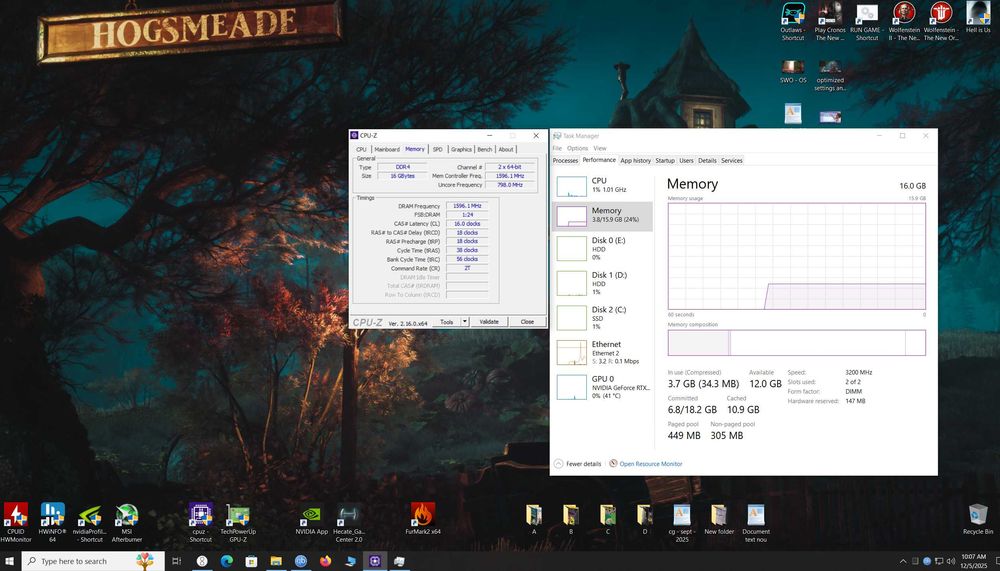Click the Close button in CPU-Z

coord(527,322)
